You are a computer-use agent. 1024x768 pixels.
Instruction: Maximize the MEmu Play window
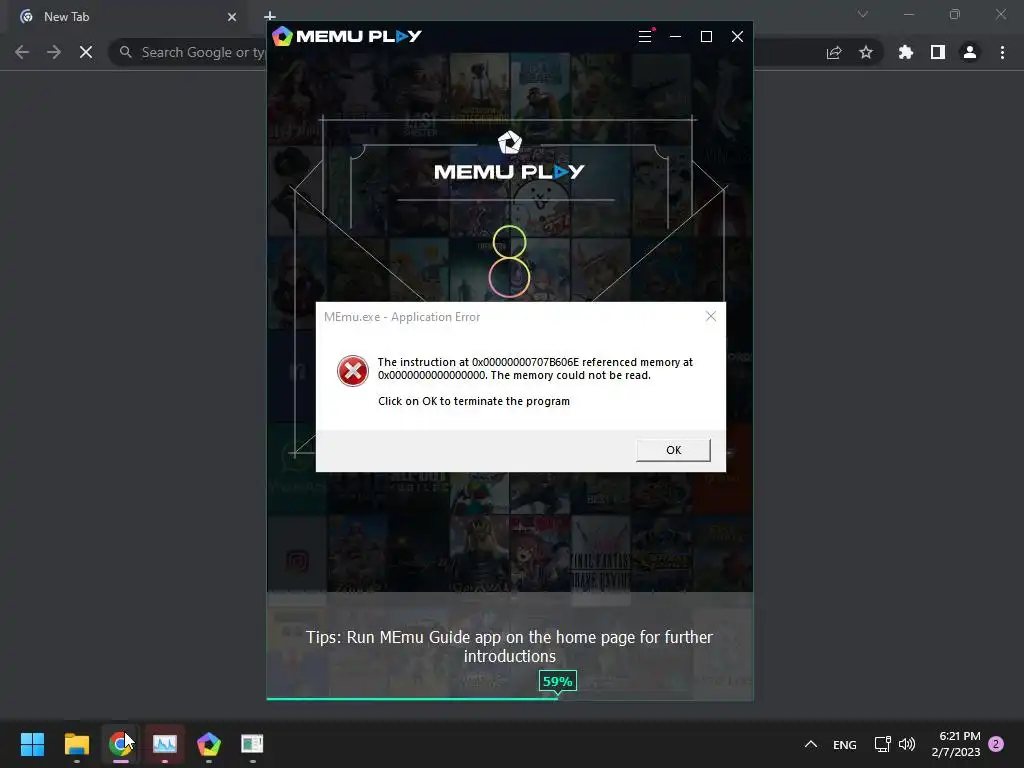(706, 37)
